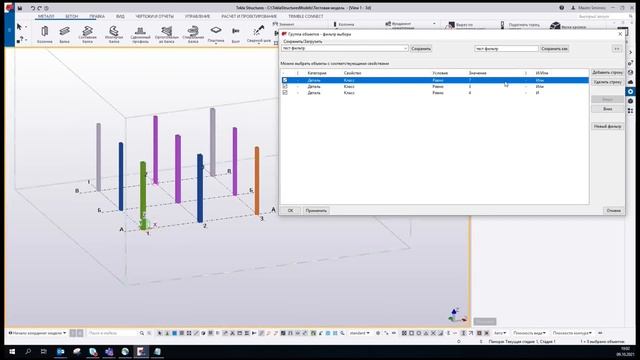Click the Redo arrow in the title bar
This screenshot has width=640, height=360.
pyautogui.click(x=40, y=8)
